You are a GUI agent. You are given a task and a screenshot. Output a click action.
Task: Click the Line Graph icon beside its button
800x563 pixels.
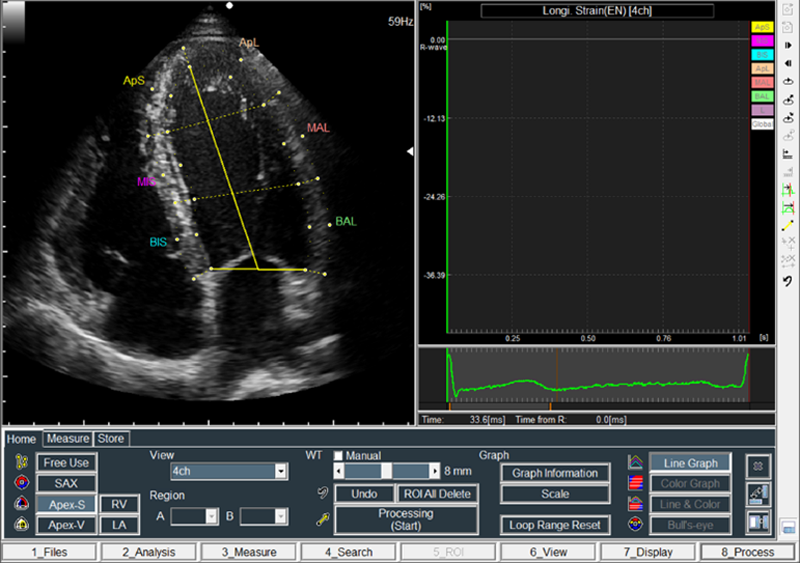634,463
